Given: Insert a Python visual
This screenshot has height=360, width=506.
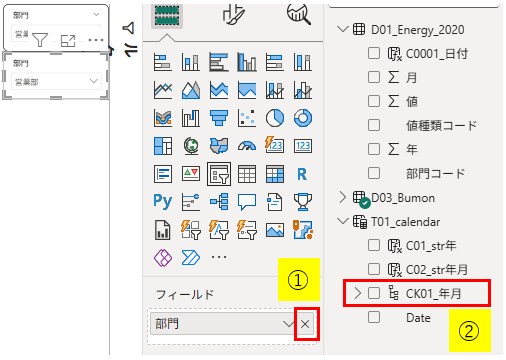Looking at the screenshot, I should pyautogui.click(x=163, y=201).
